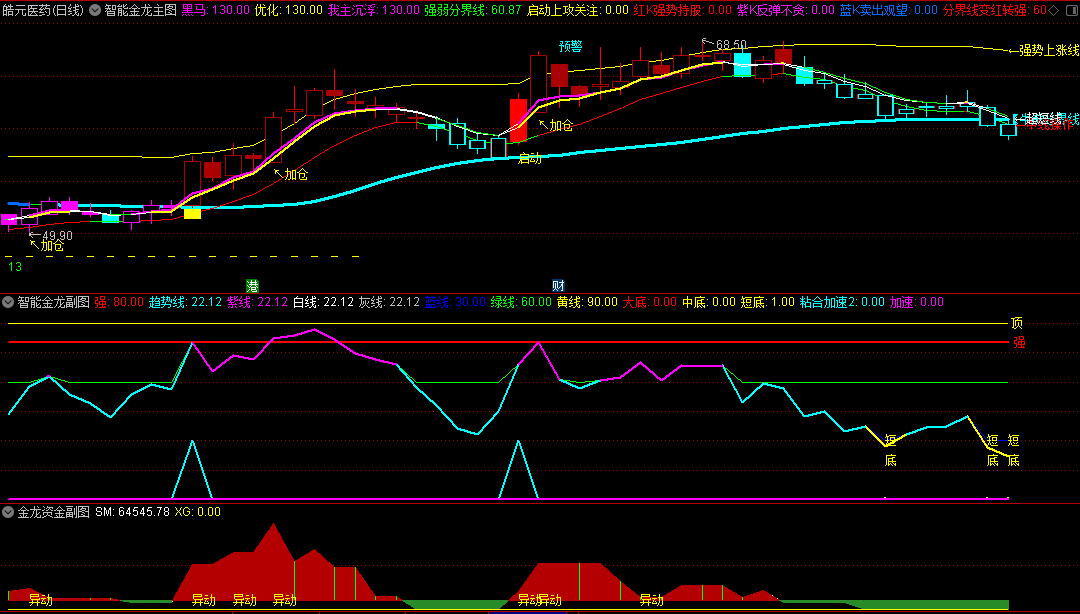Click the 强: 80.00 sub-chart value

point(119,302)
